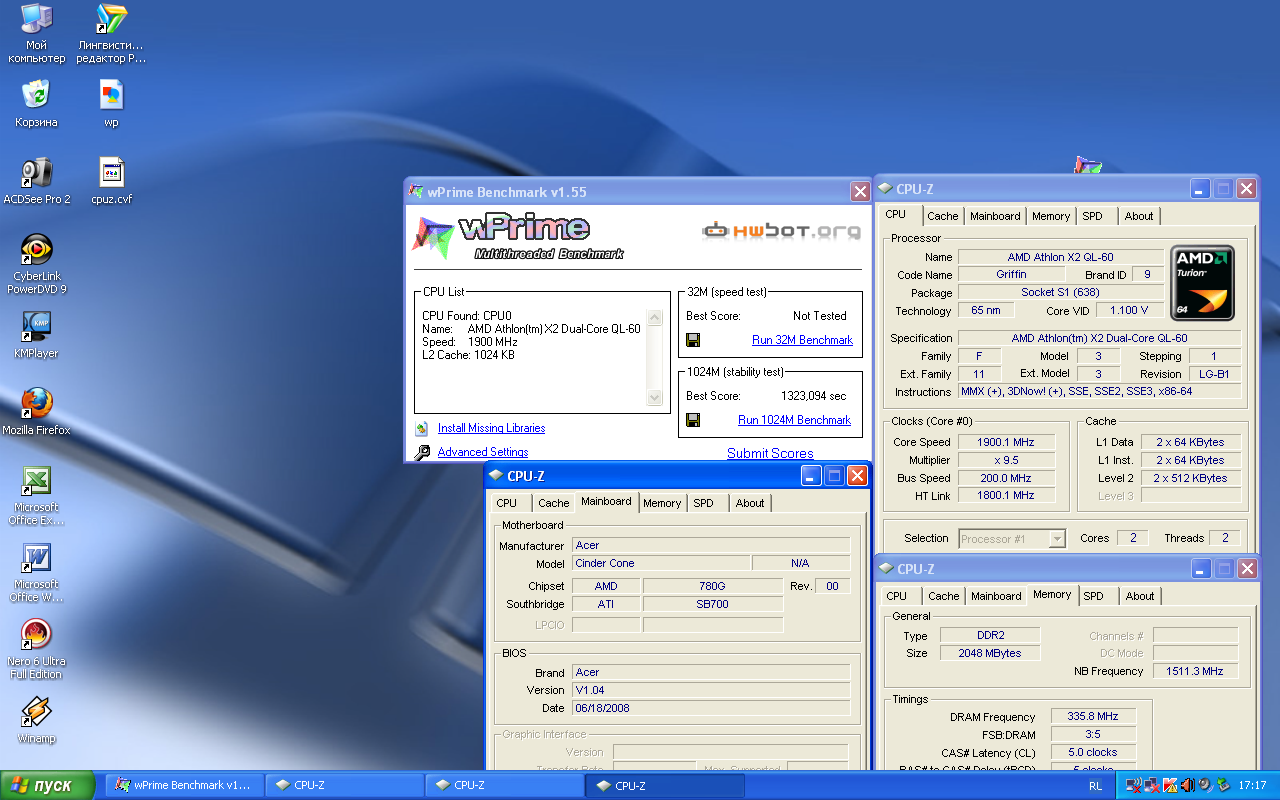Click the AMD Turion 64 logo in CPU-Z
This screenshot has height=800, width=1280.
1203,283
